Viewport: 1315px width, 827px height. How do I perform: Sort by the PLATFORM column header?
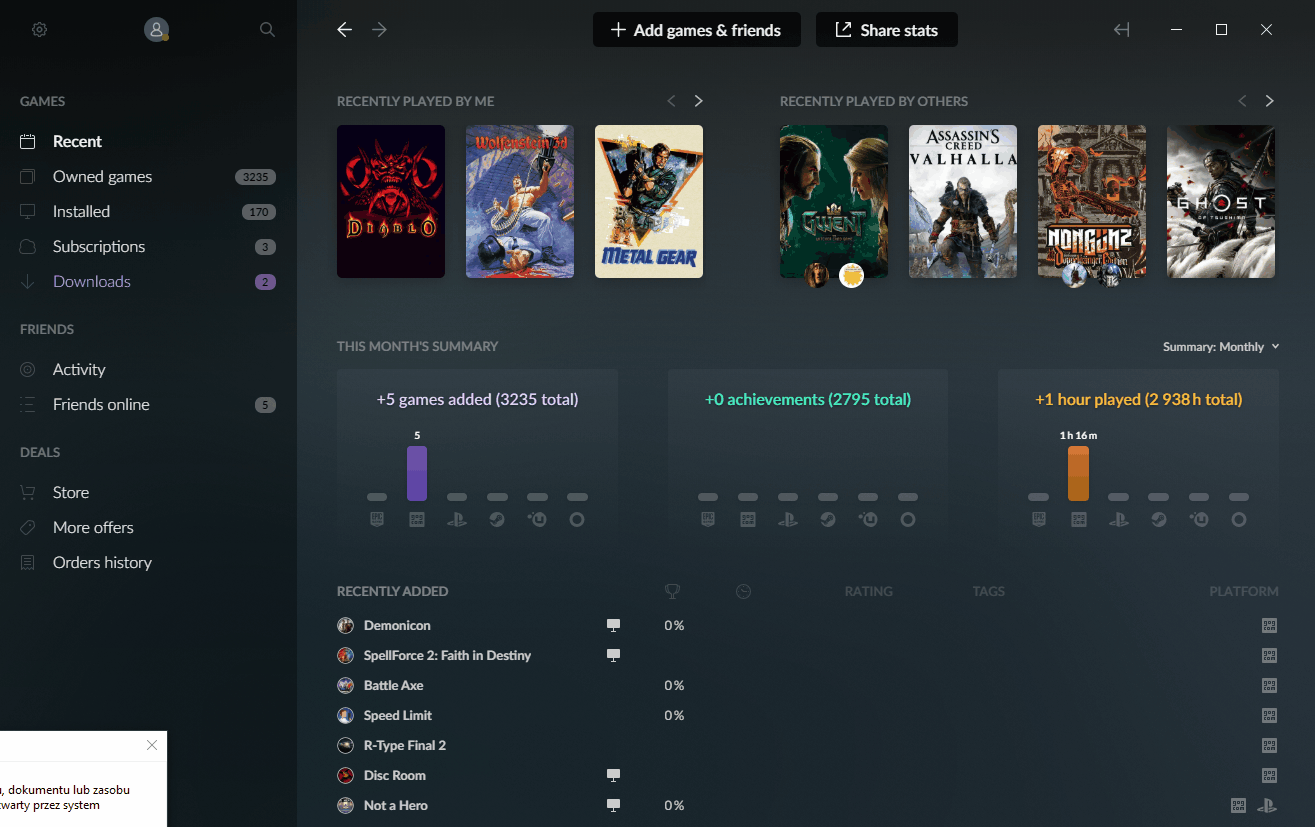pyautogui.click(x=1243, y=591)
